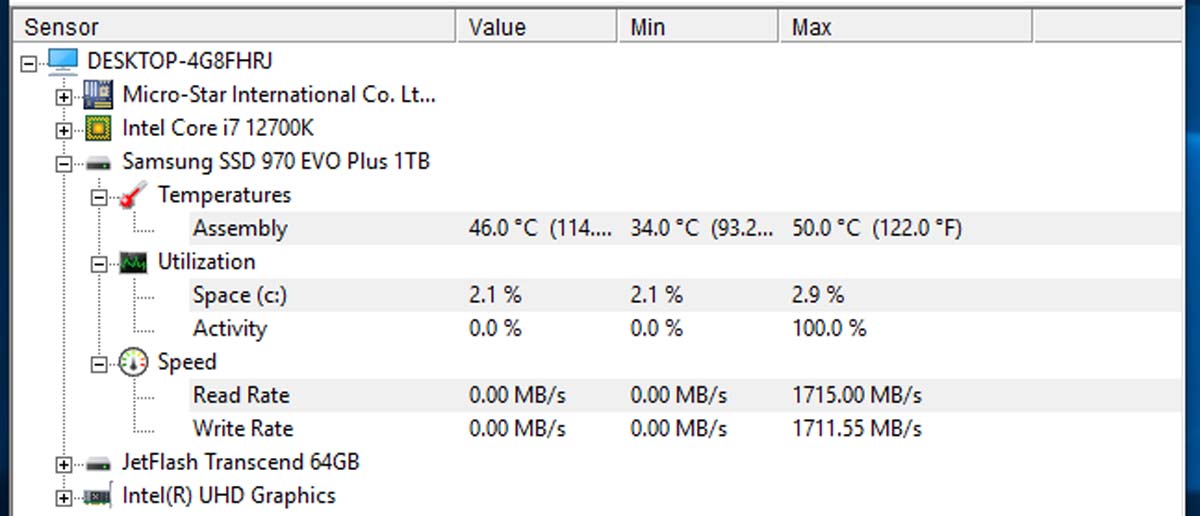Collapse the Samsung SSD 970 EVO node
This screenshot has width=1200, height=516.
point(64,163)
